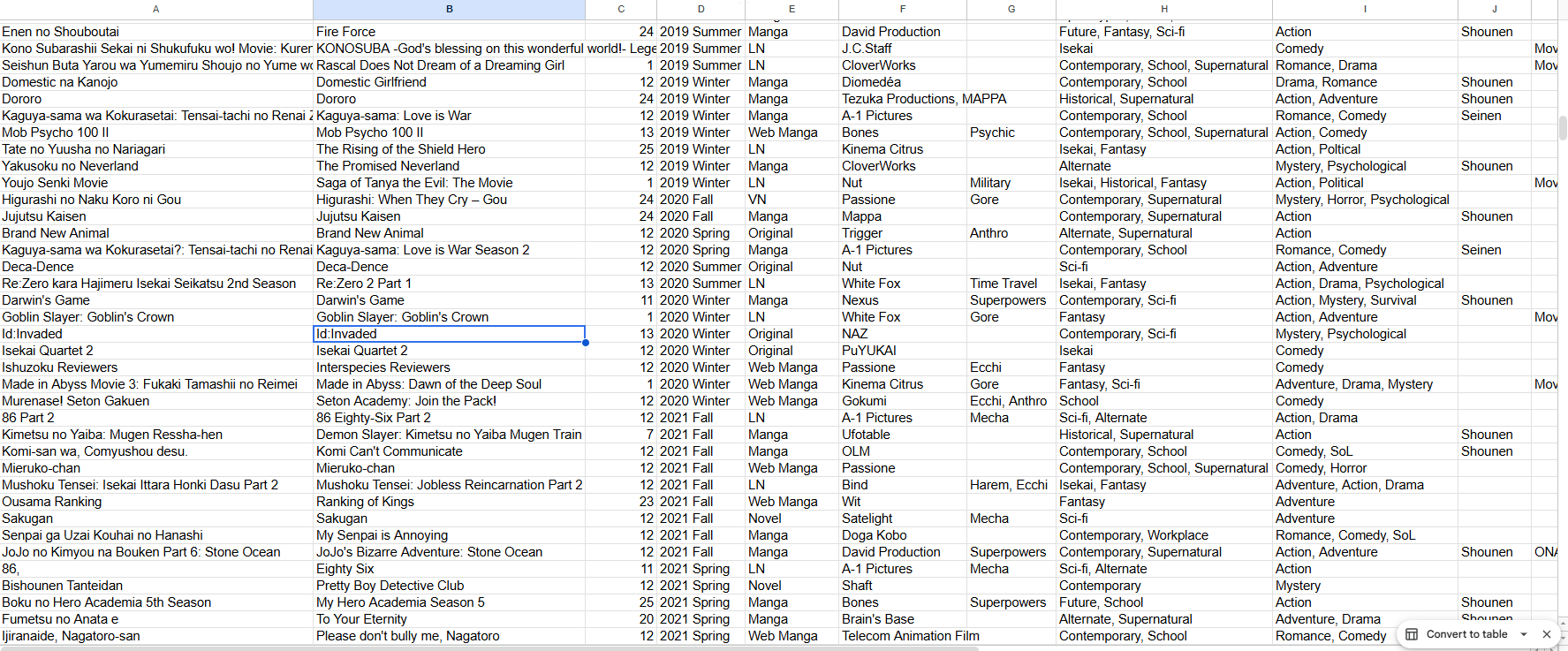Viewport: 1568px width, 651px height.
Task: Select '86 Eighty-Six Part 2' cell
Action: (x=449, y=418)
